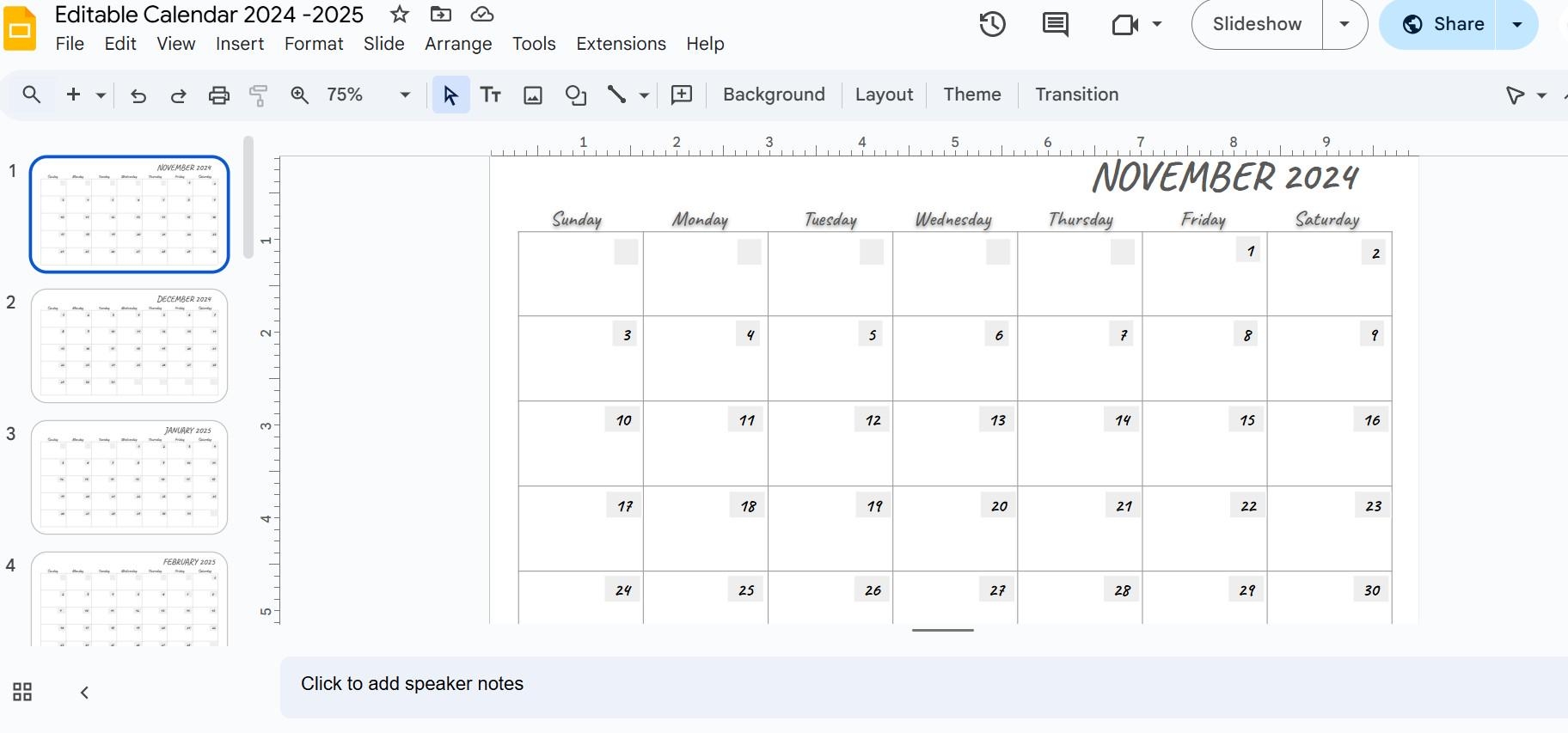Select the text box tool

pos(490,95)
